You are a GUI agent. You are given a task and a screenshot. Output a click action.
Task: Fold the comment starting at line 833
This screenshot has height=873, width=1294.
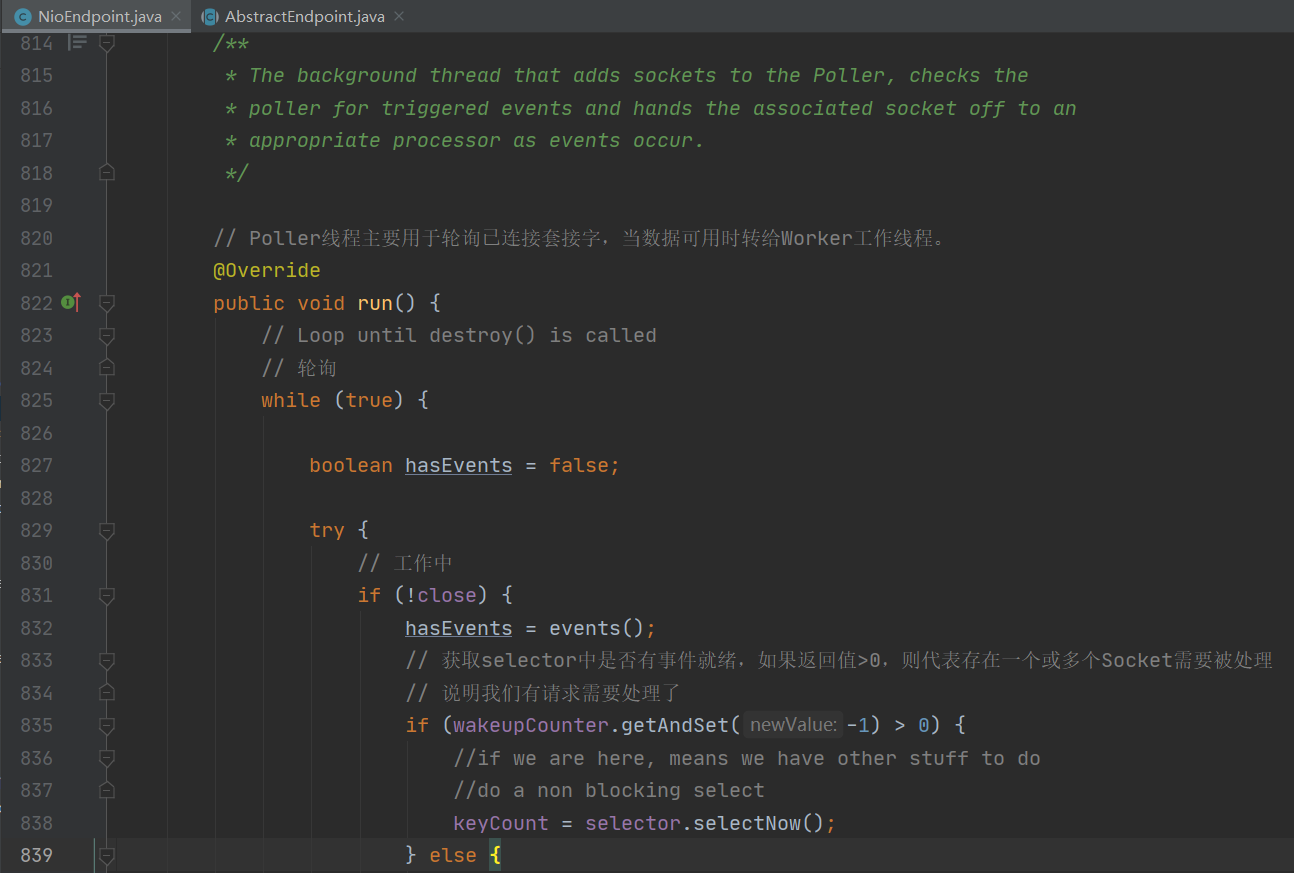tap(107, 660)
